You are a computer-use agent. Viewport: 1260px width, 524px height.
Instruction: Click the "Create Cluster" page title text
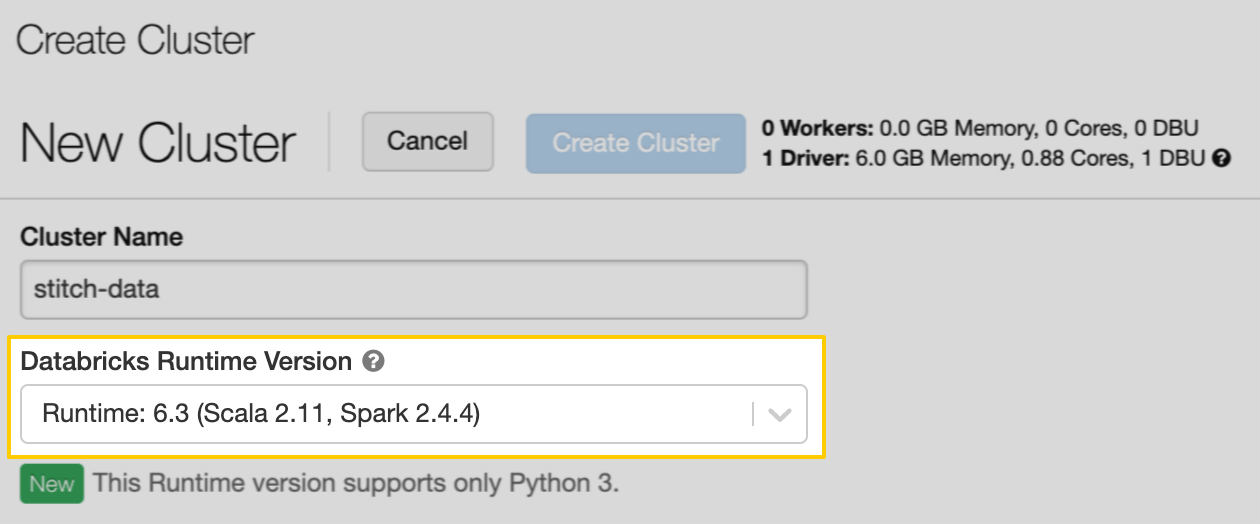(x=135, y=41)
